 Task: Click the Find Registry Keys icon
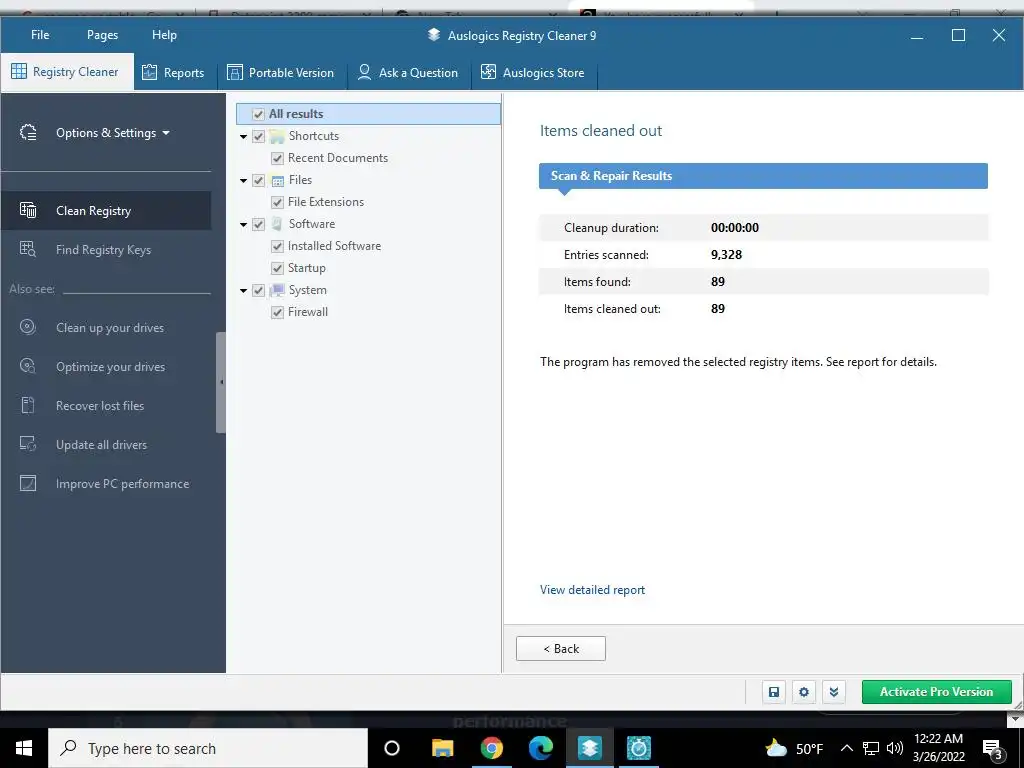click(28, 249)
